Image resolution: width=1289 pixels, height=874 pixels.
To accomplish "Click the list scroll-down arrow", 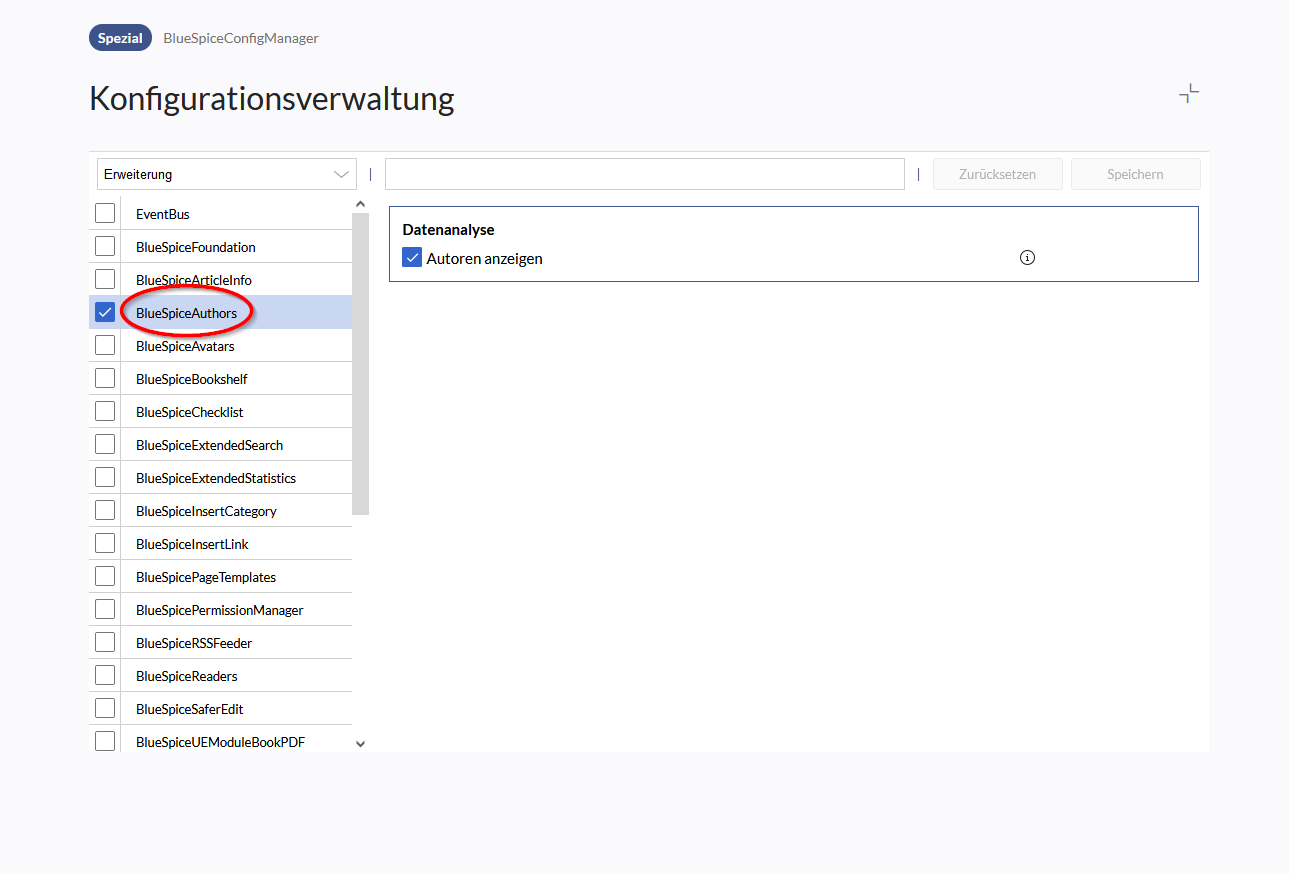I will (361, 744).
